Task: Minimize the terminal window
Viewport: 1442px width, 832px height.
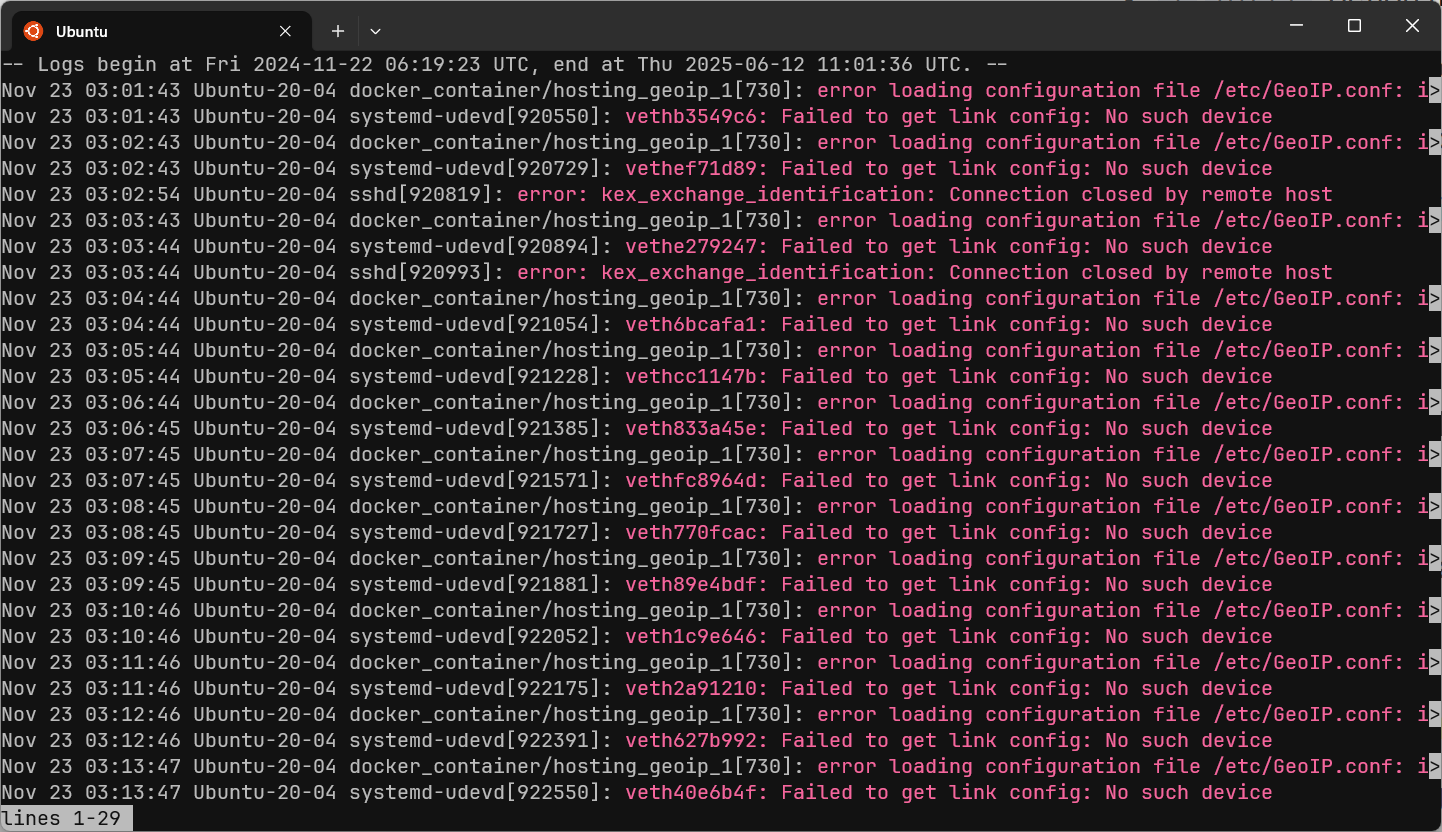Action: tap(1297, 26)
